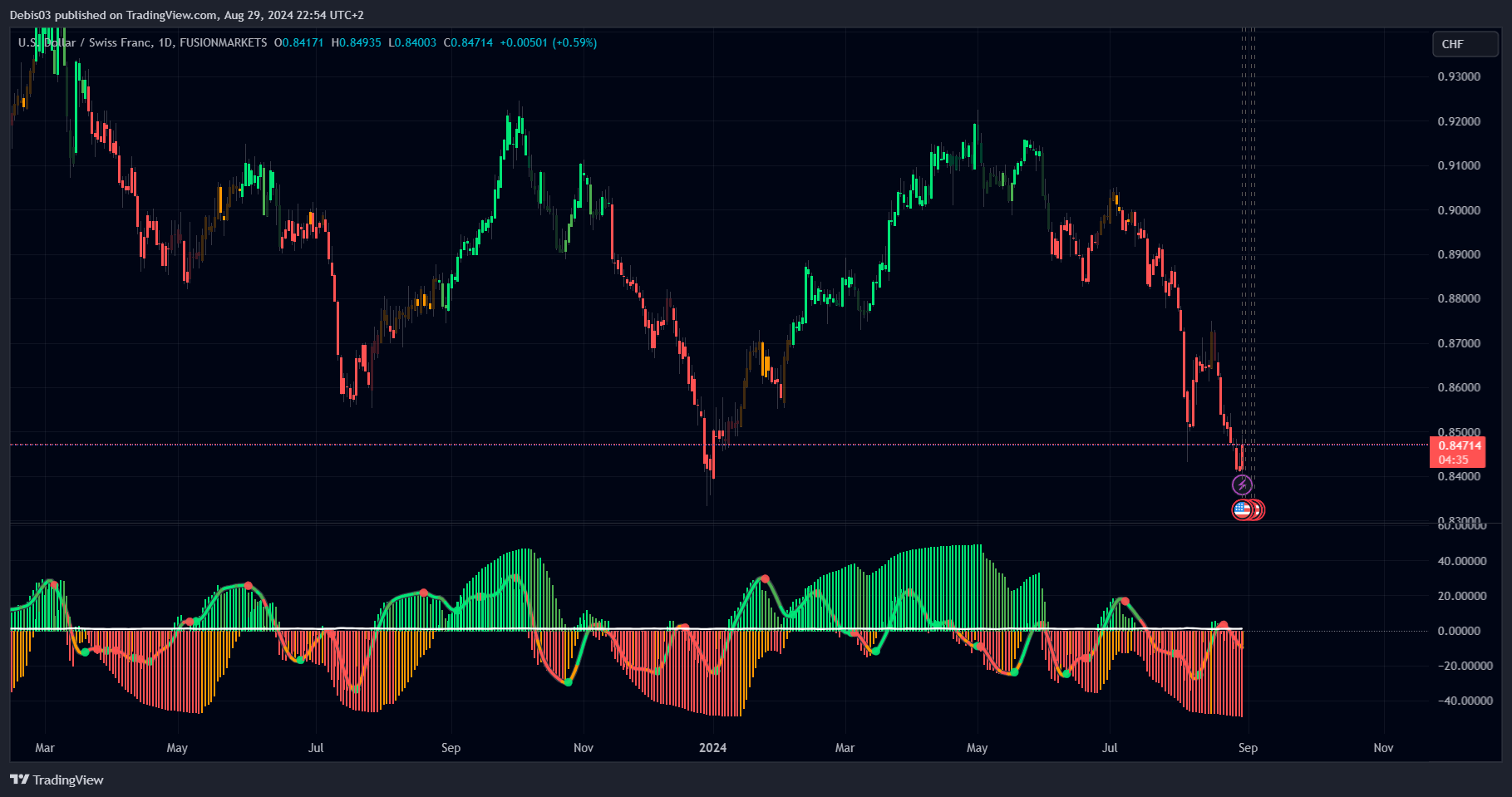Select the low value L0.84003
The height and width of the screenshot is (797, 1512).
[x=412, y=42]
